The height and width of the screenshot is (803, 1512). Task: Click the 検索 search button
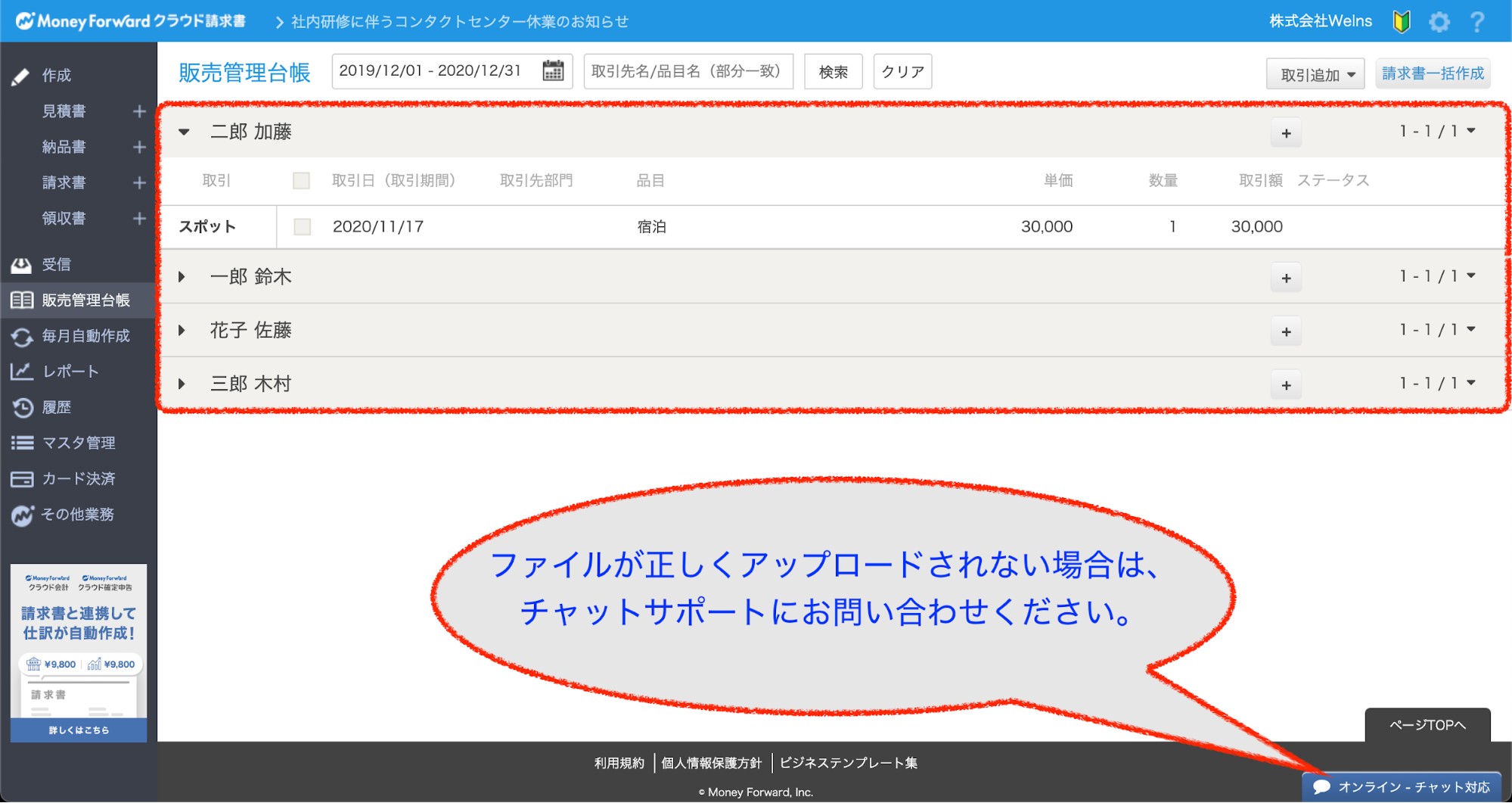[x=833, y=72]
